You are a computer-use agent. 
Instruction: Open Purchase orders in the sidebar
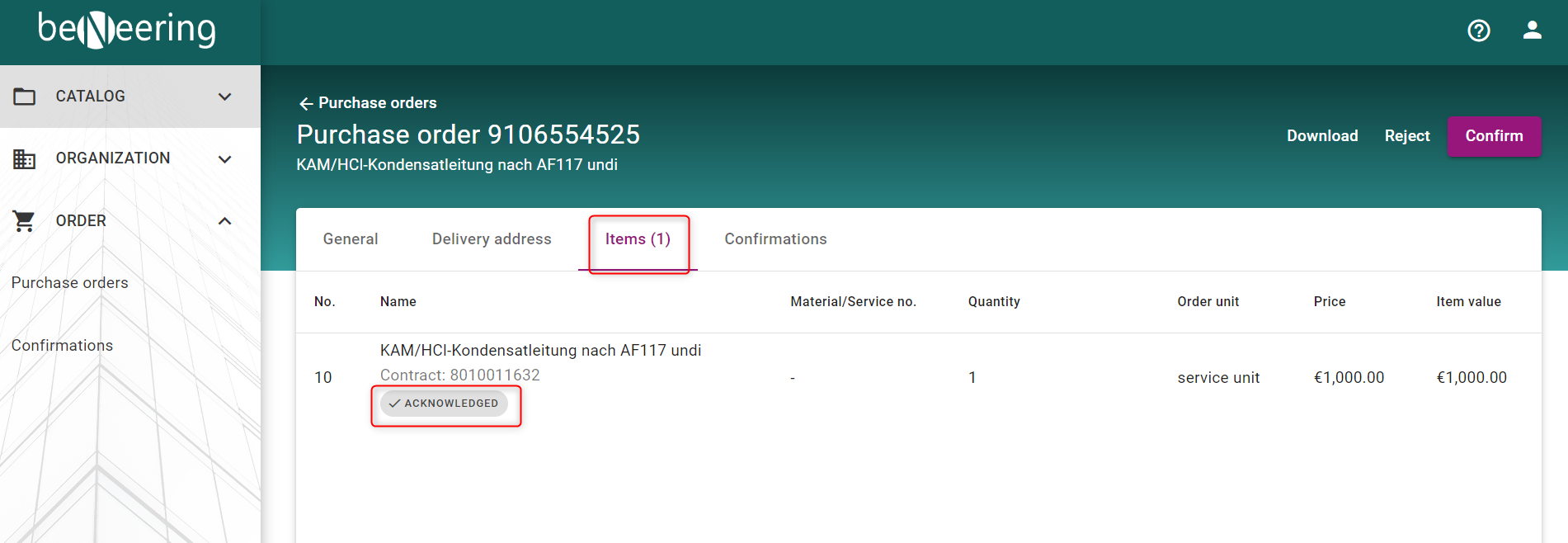tap(70, 283)
